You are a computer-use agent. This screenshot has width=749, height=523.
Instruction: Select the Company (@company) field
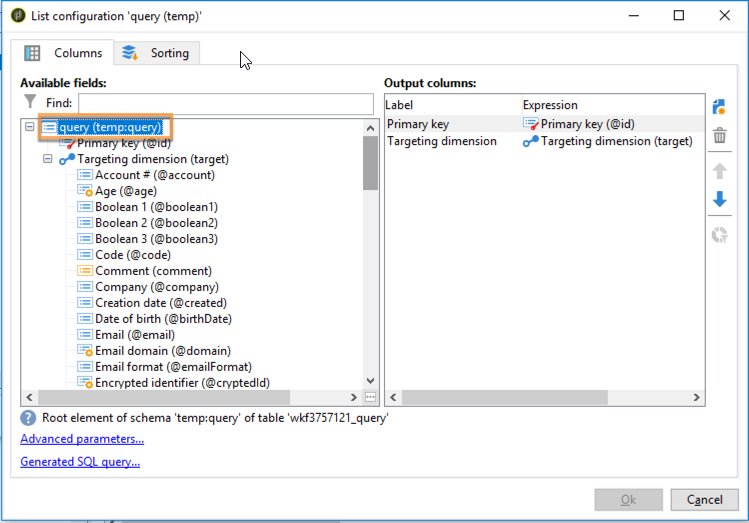point(157,287)
